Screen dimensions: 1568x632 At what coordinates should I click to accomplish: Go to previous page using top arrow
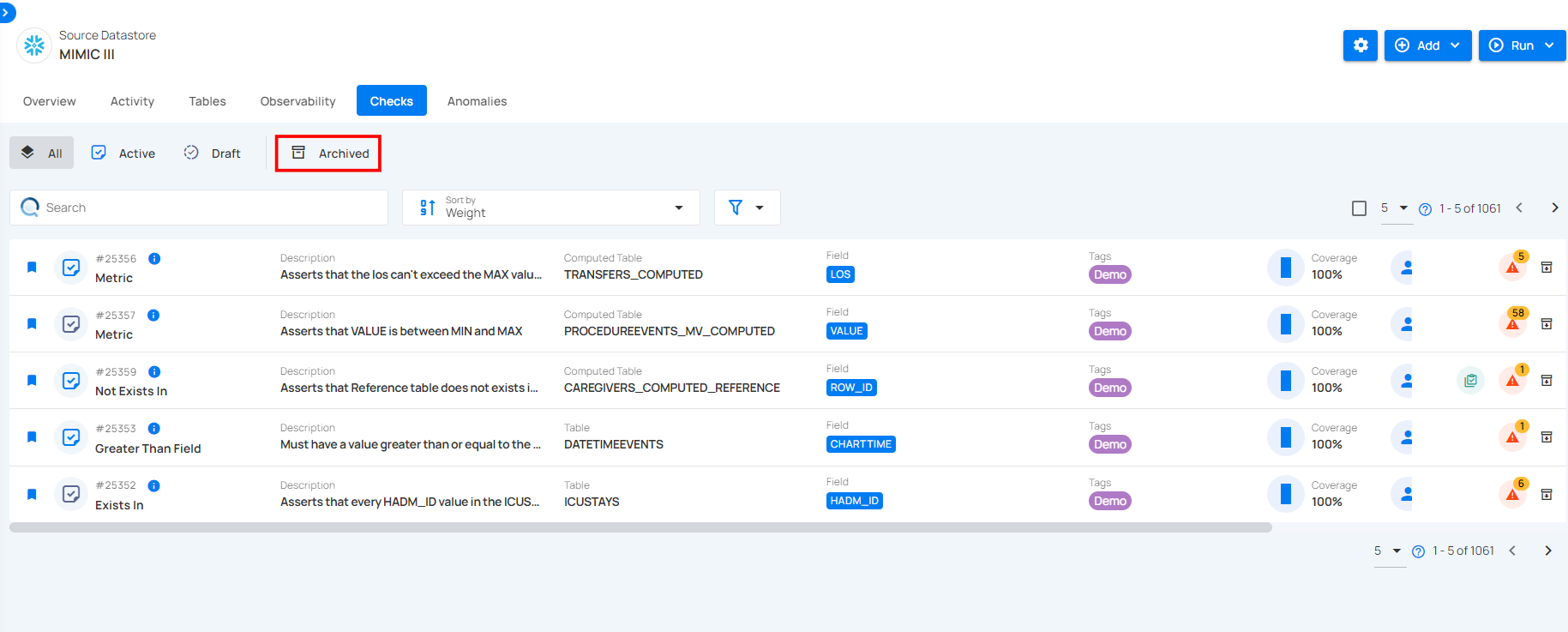[1519, 208]
